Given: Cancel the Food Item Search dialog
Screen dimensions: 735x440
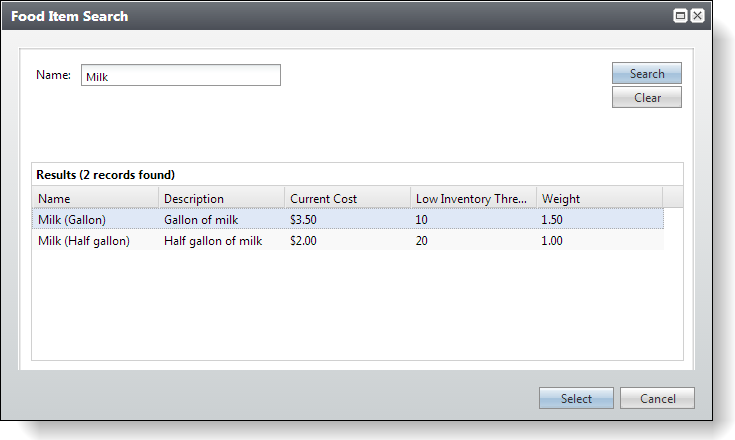Looking at the screenshot, I should 657,398.
